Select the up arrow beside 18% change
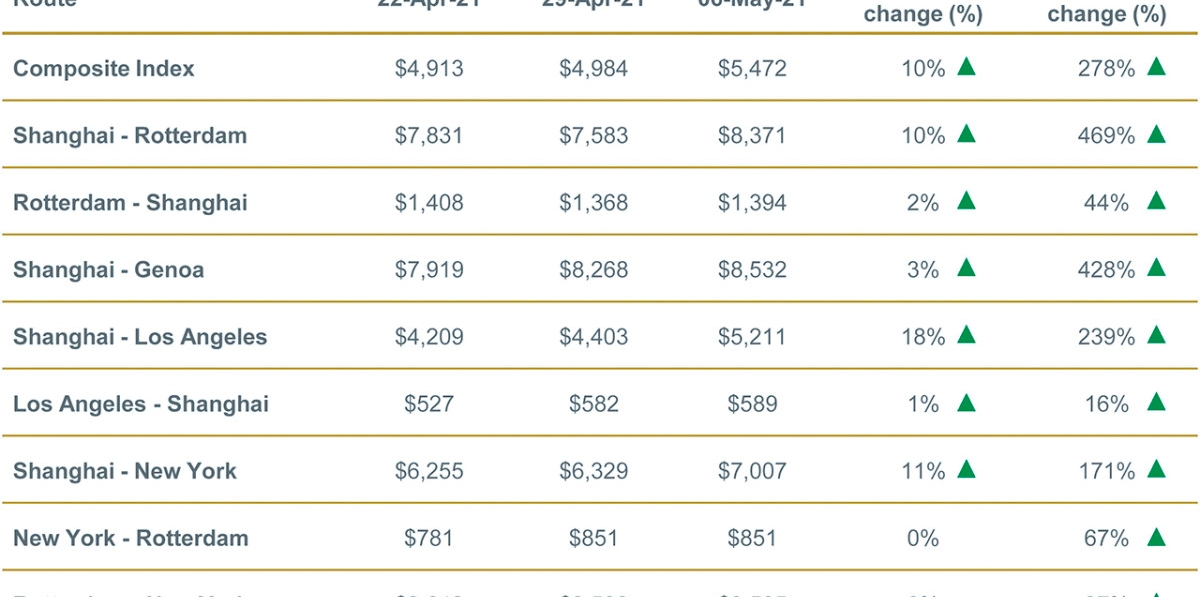1200x597 pixels. (x=965, y=335)
